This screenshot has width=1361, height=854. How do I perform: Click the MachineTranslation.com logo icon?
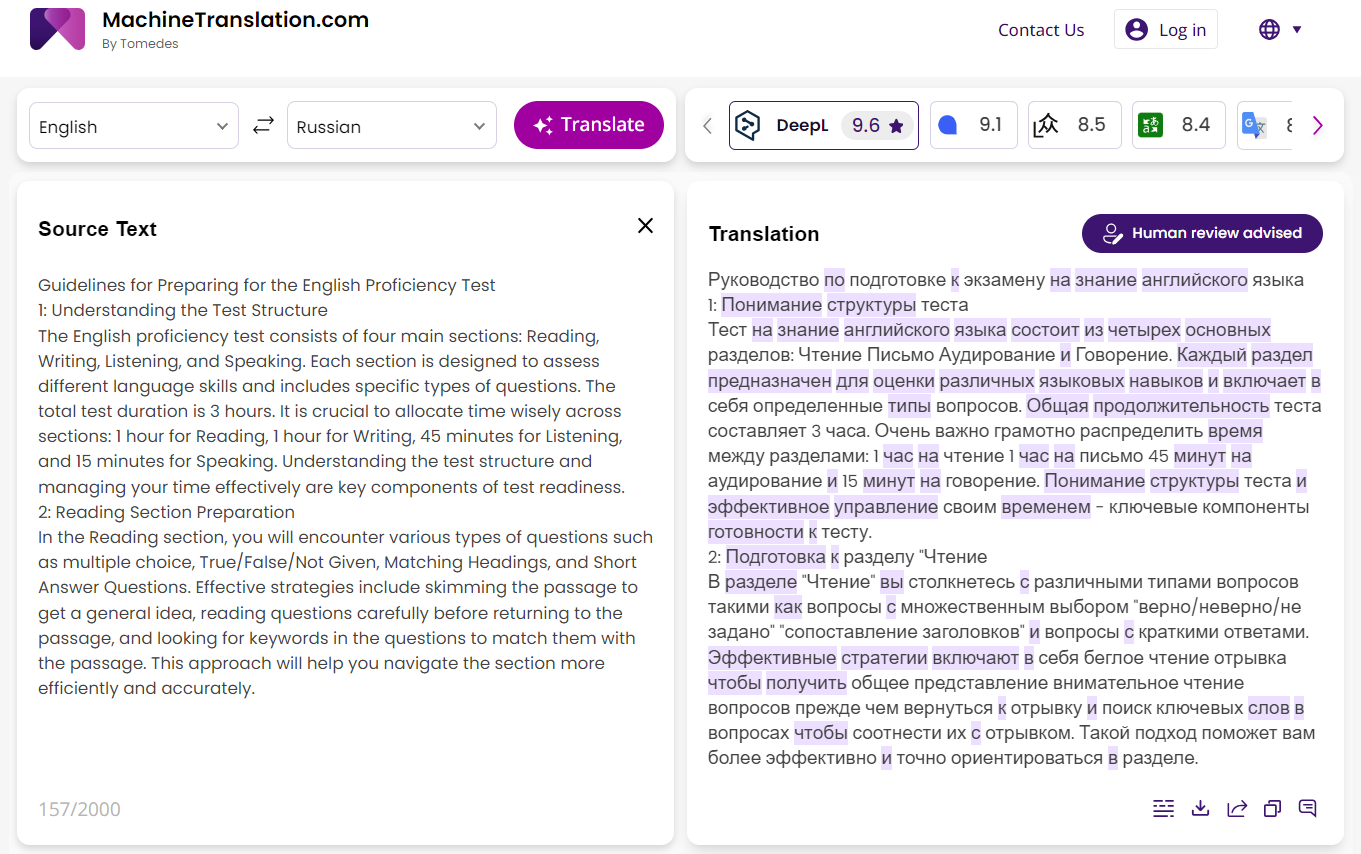click(57, 29)
